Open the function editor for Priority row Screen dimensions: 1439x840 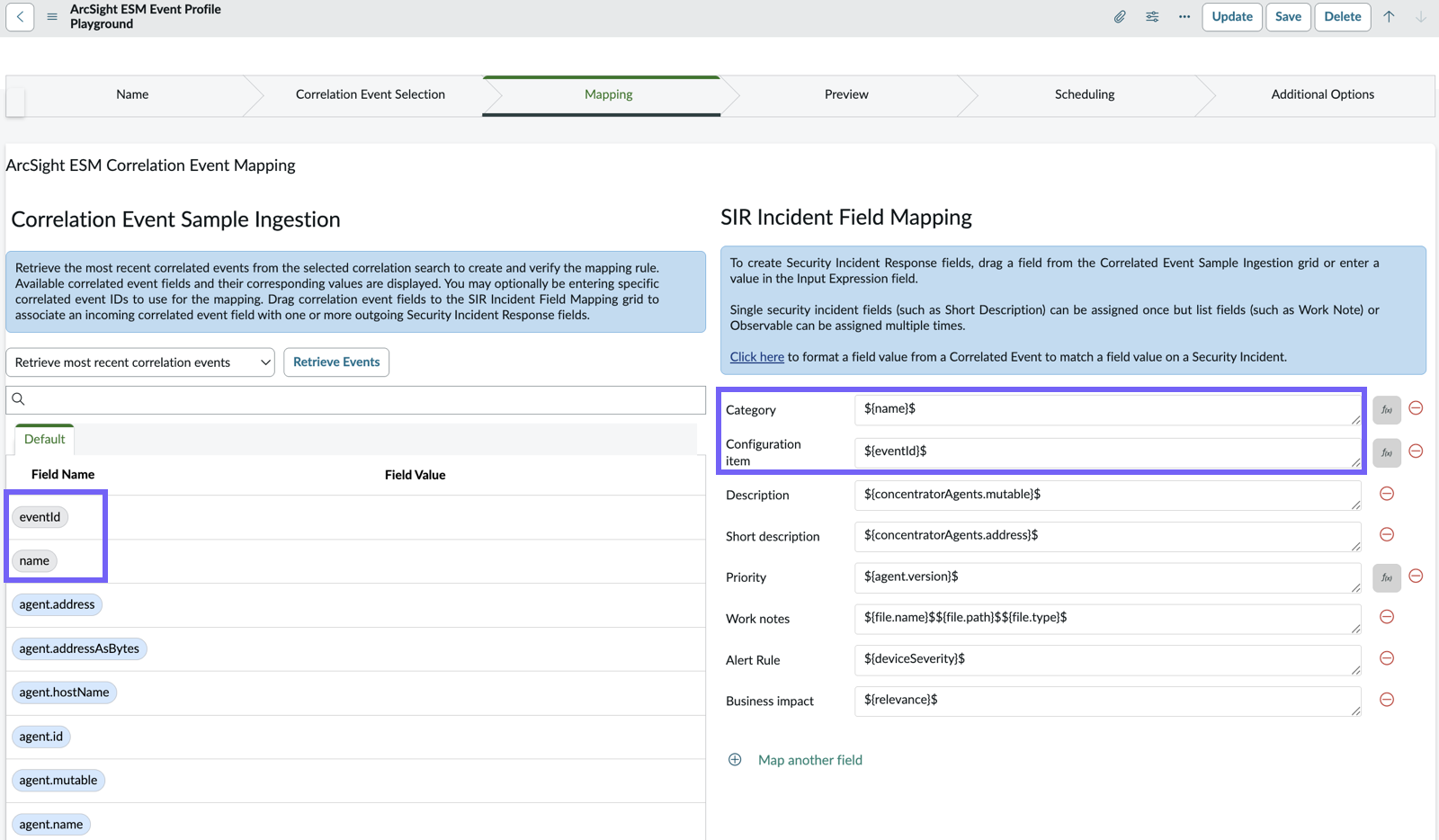pos(1387,577)
